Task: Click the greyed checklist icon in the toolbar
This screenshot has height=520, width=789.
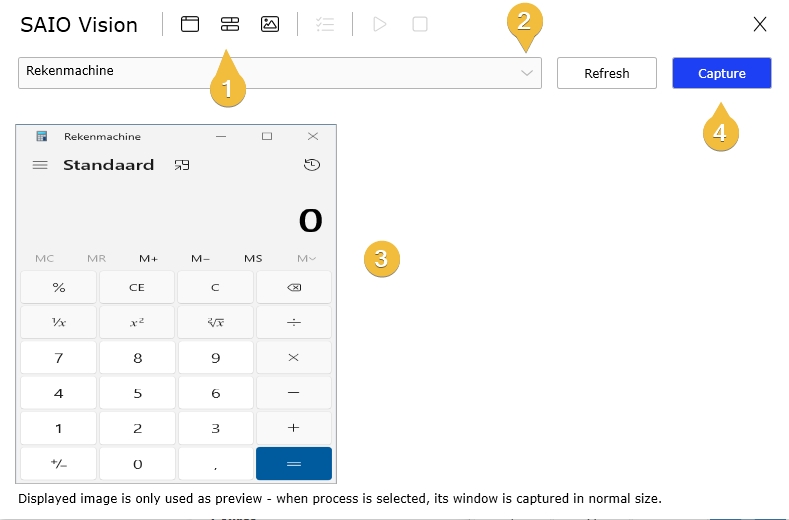Action: tap(325, 24)
